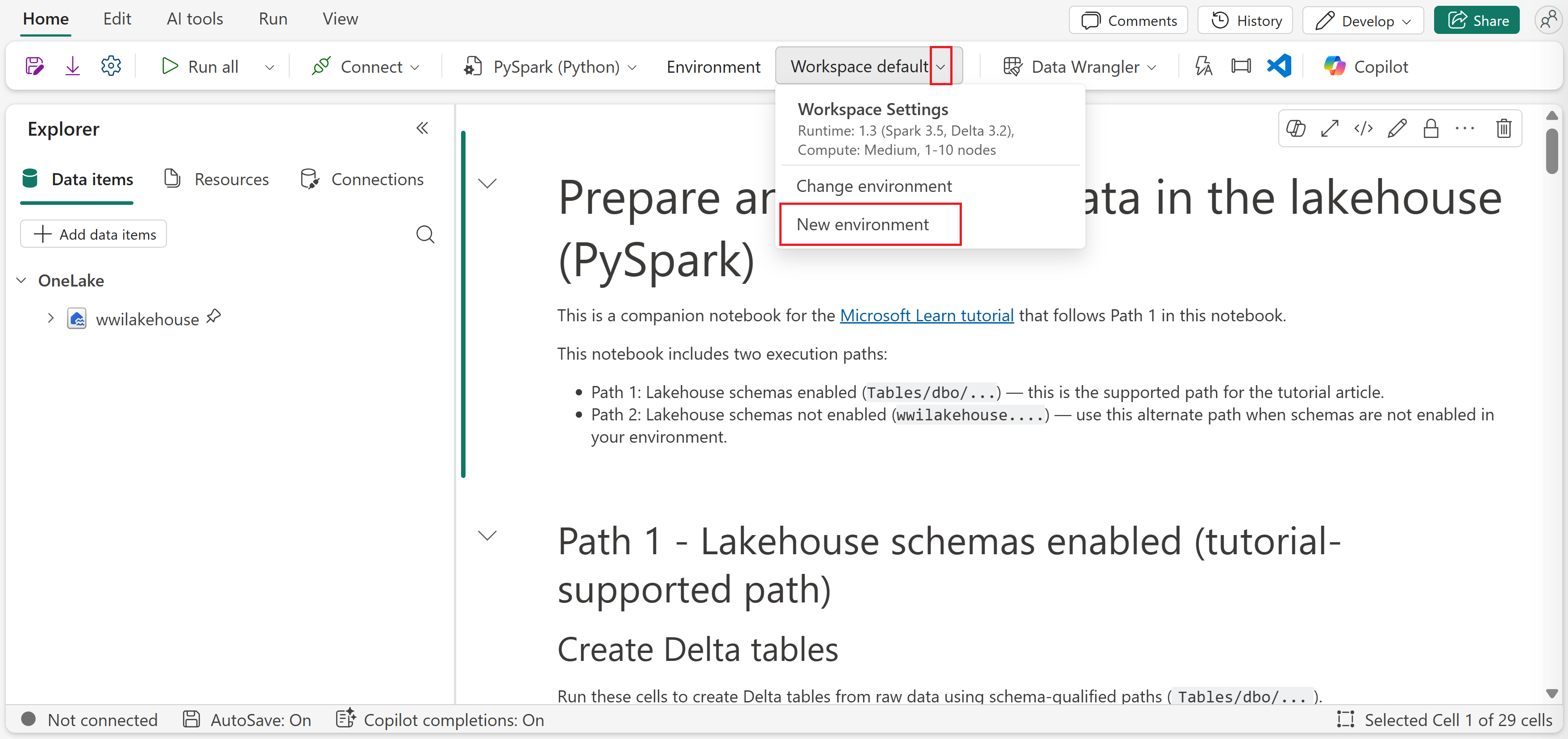
Task: Click Add data items button
Action: click(x=94, y=234)
